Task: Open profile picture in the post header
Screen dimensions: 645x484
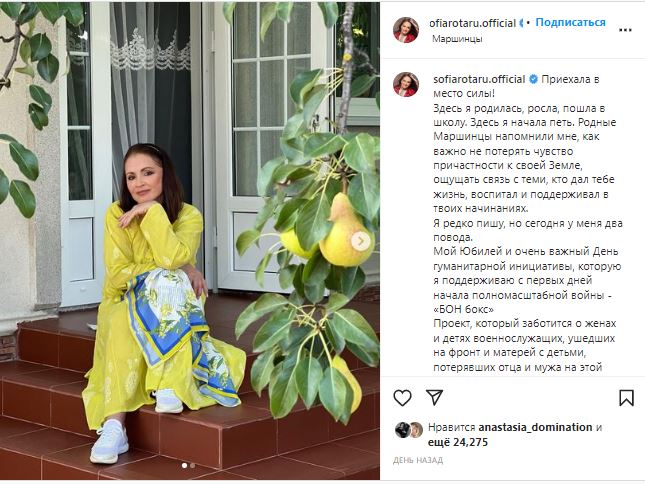Action: [x=406, y=30]
